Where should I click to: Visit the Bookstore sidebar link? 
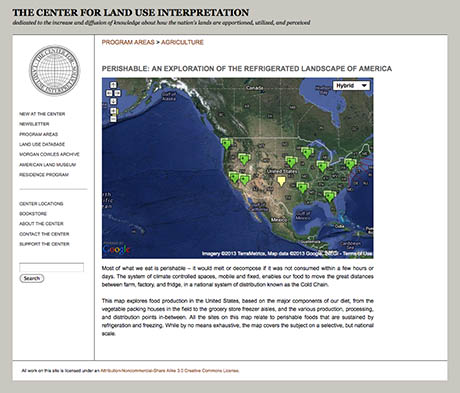33,214
